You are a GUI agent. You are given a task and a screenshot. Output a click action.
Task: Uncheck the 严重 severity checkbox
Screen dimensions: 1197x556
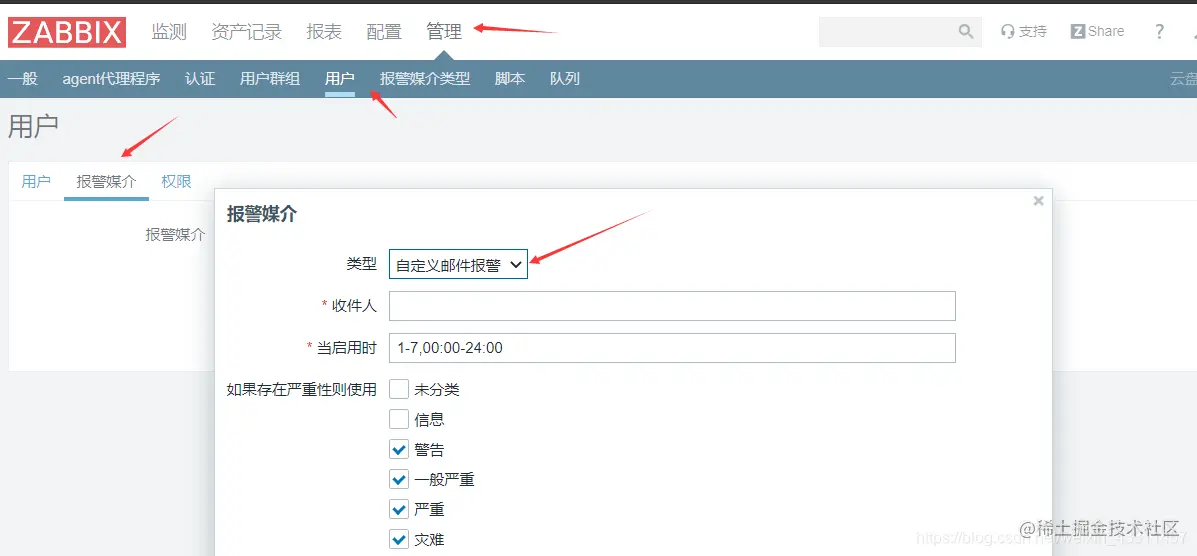tap(399, 509)
